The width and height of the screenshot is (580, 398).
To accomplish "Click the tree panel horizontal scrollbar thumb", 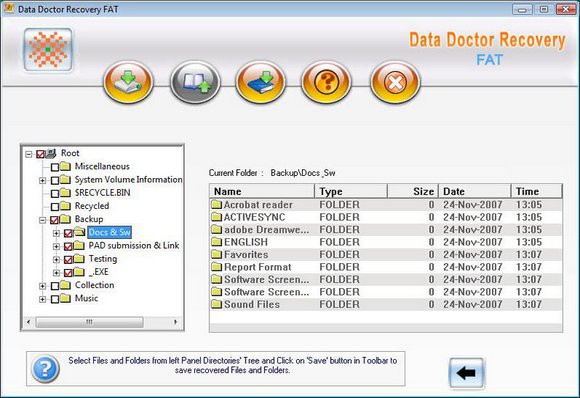I will point(89,322).
